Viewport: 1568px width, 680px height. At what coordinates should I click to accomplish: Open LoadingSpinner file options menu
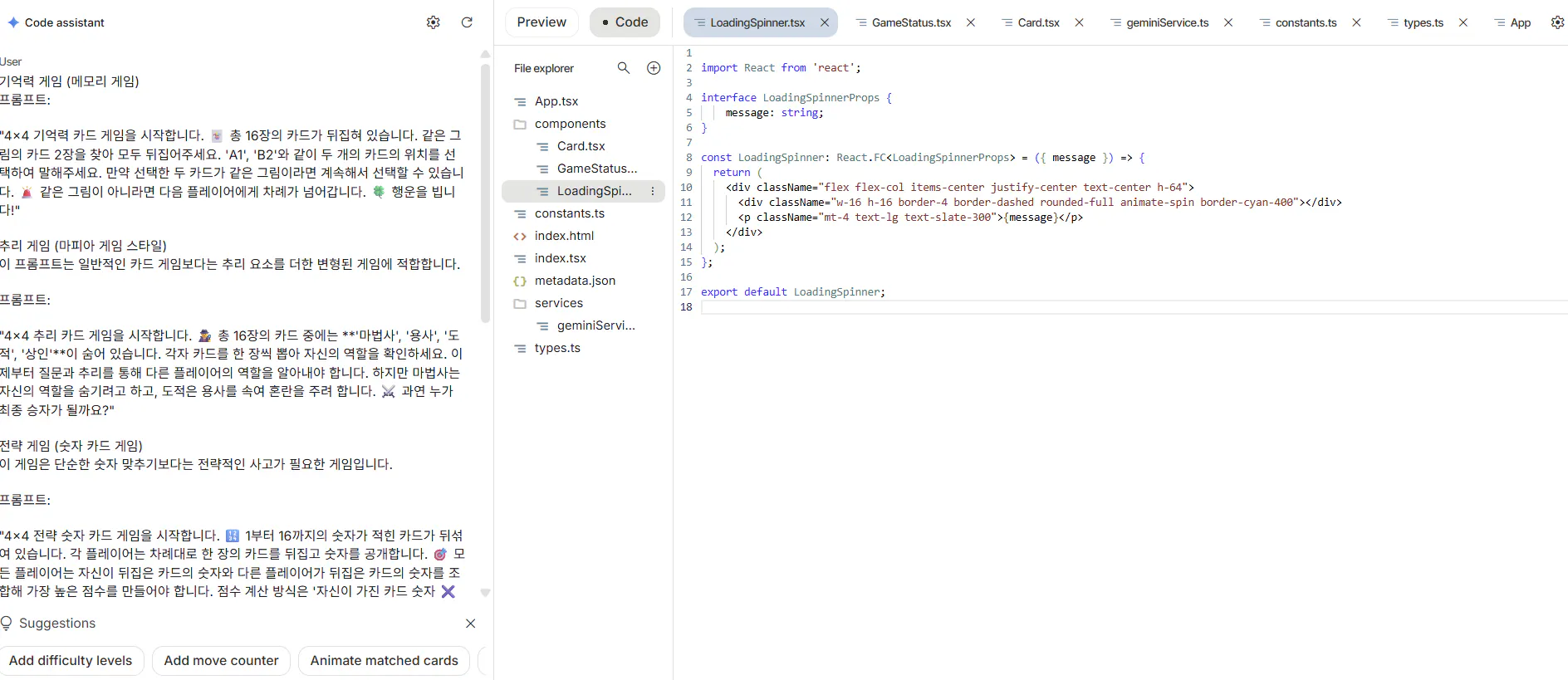pos(653,191)
